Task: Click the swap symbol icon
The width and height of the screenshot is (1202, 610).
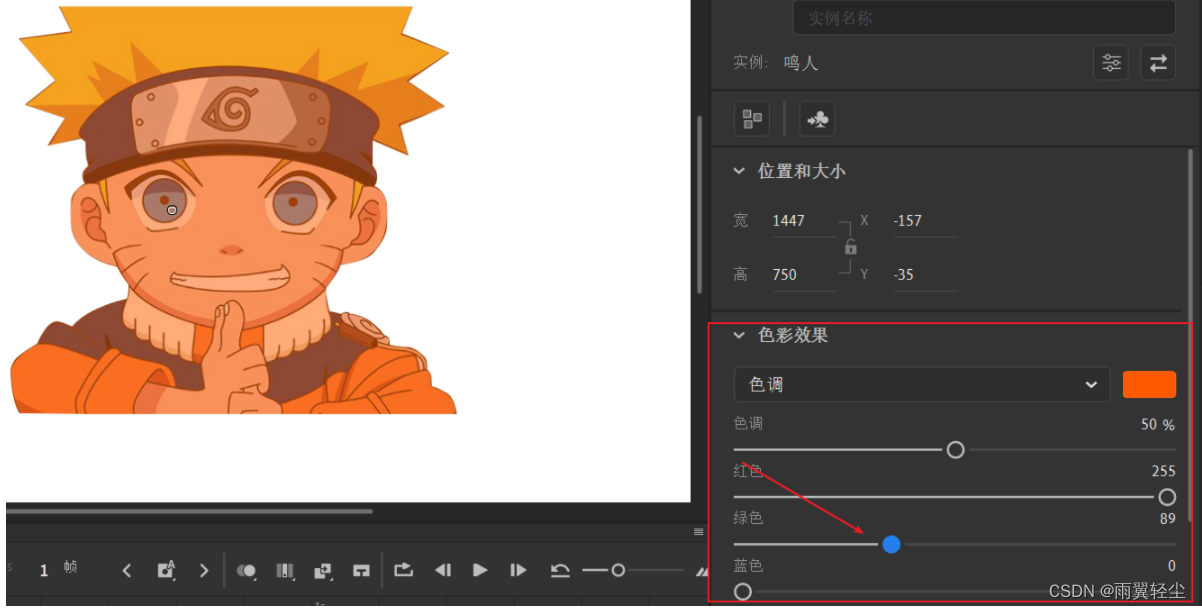Action: [x=1158, y=63]
